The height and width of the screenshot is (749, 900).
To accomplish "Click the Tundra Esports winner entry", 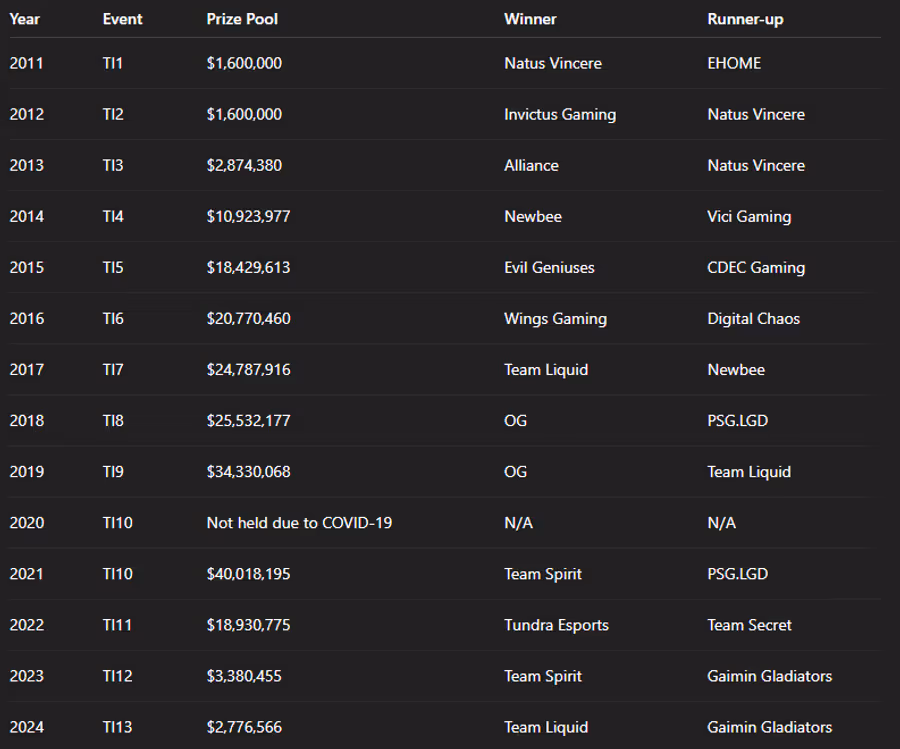I will 556,624.
